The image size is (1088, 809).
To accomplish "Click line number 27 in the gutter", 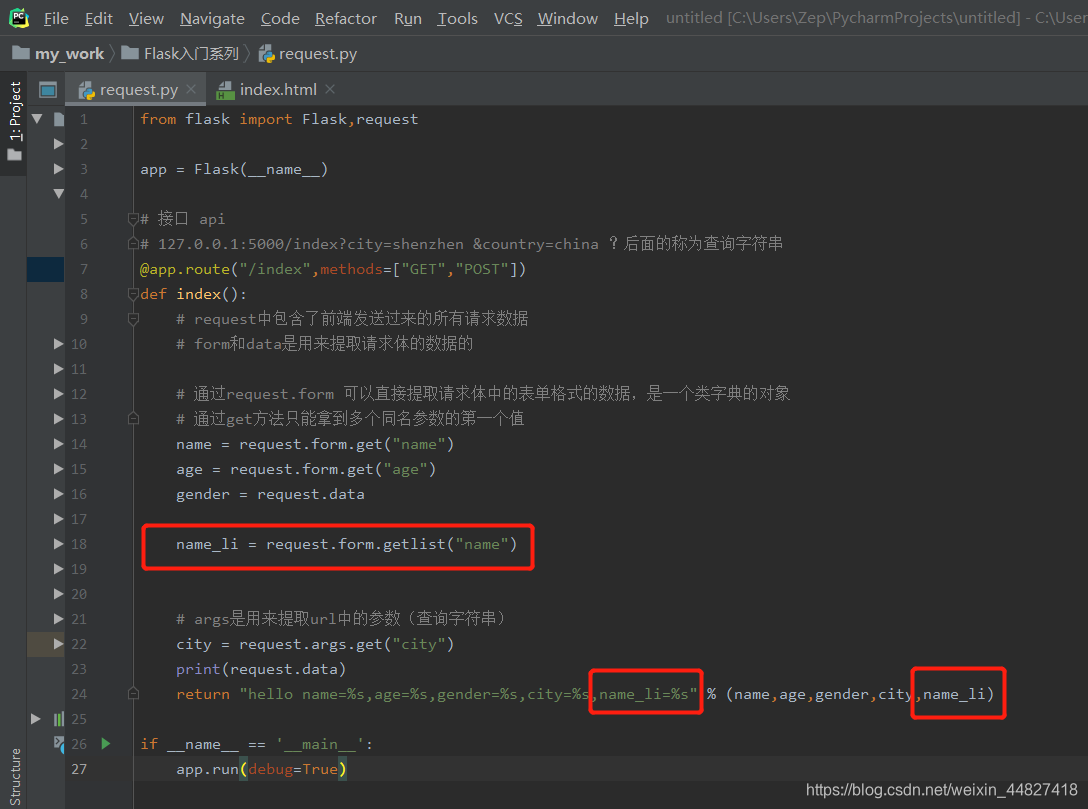I will pyautogui.click(x=79, y=769).
